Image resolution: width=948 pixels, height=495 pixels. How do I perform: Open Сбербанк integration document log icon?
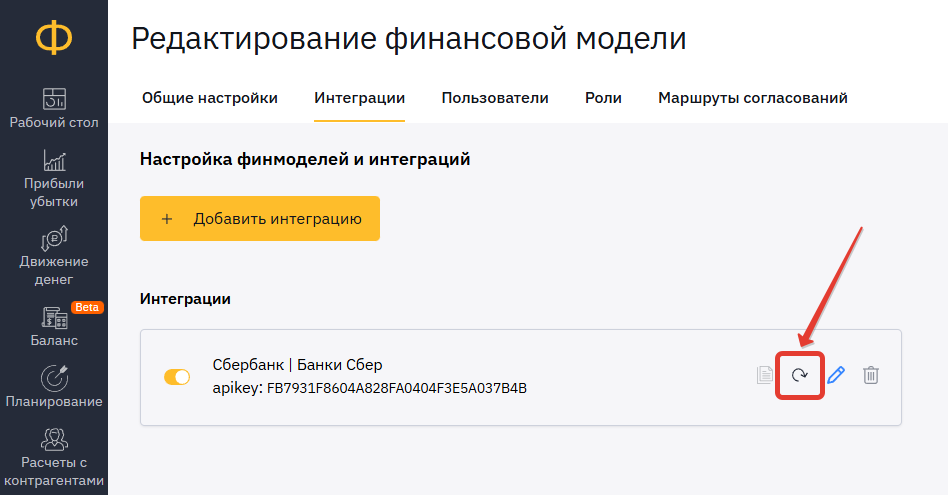coord(765,375)
